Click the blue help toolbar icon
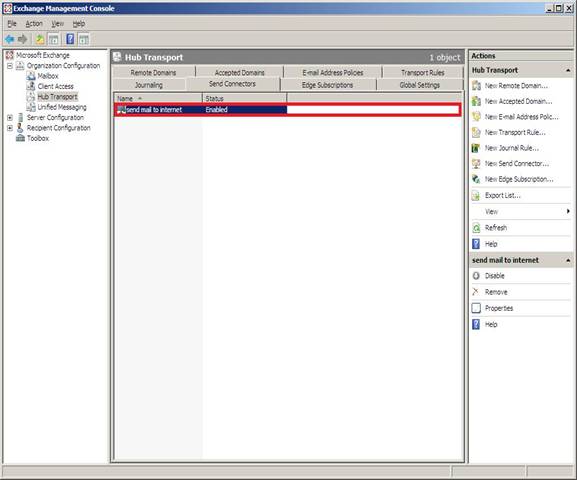The height and width of the screenshot is (480, 577). pyautogui.click(x=70, y=39)
